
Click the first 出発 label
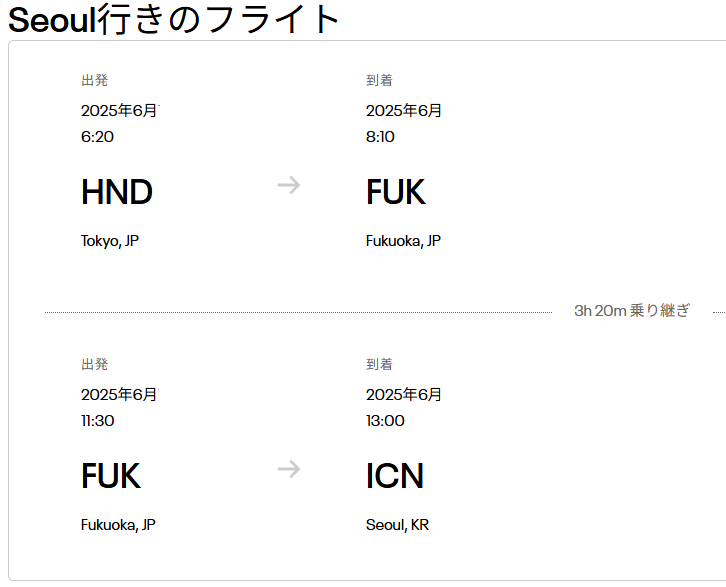(94, 80)
